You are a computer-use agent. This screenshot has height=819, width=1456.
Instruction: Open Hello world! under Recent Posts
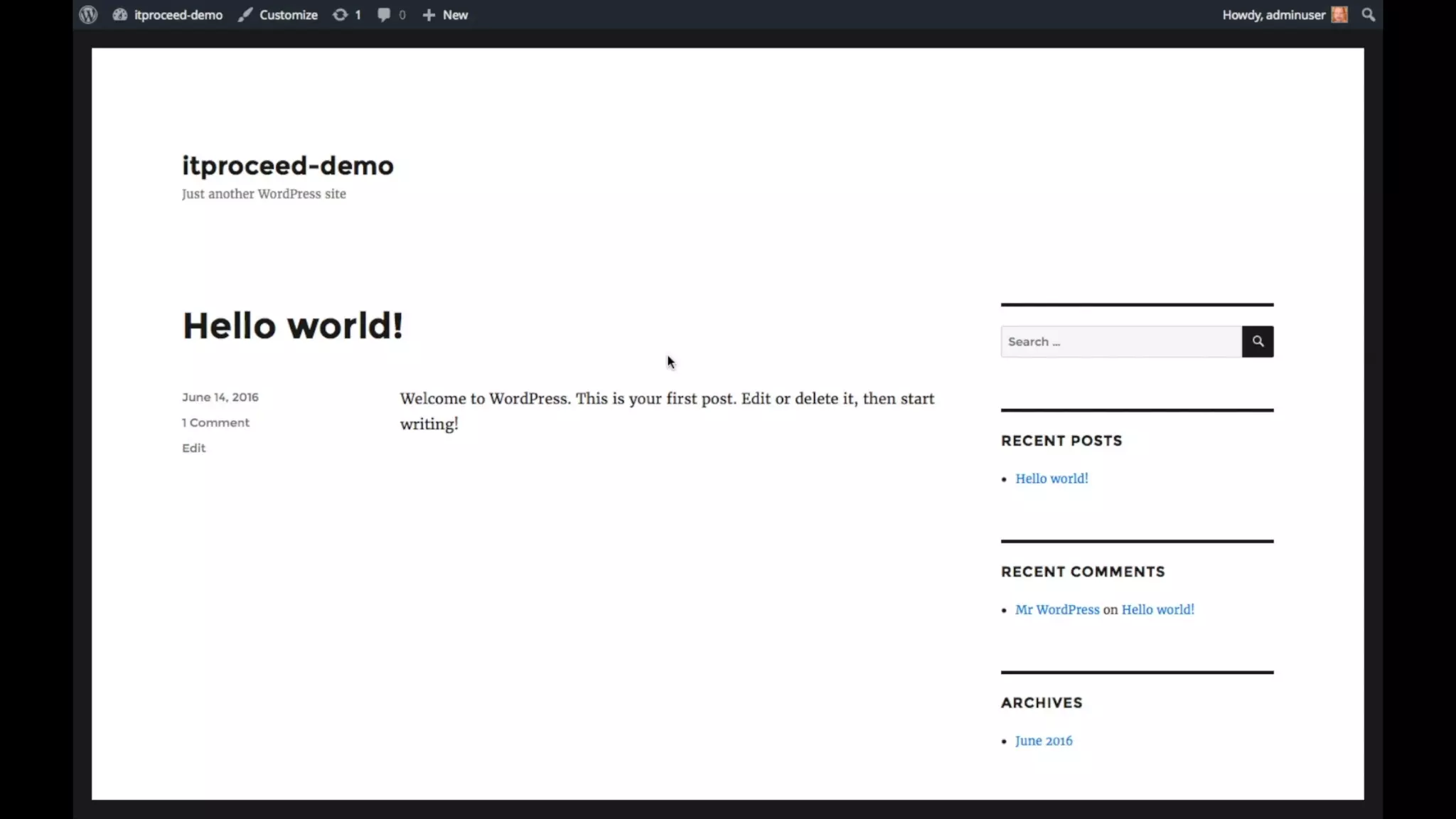(1051, 478)
